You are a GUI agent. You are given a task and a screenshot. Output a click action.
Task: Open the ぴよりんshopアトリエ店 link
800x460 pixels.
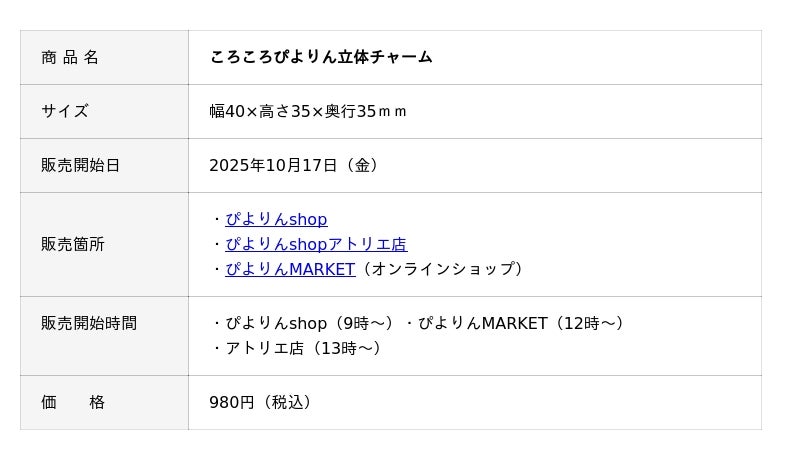[x=316, y=244]
